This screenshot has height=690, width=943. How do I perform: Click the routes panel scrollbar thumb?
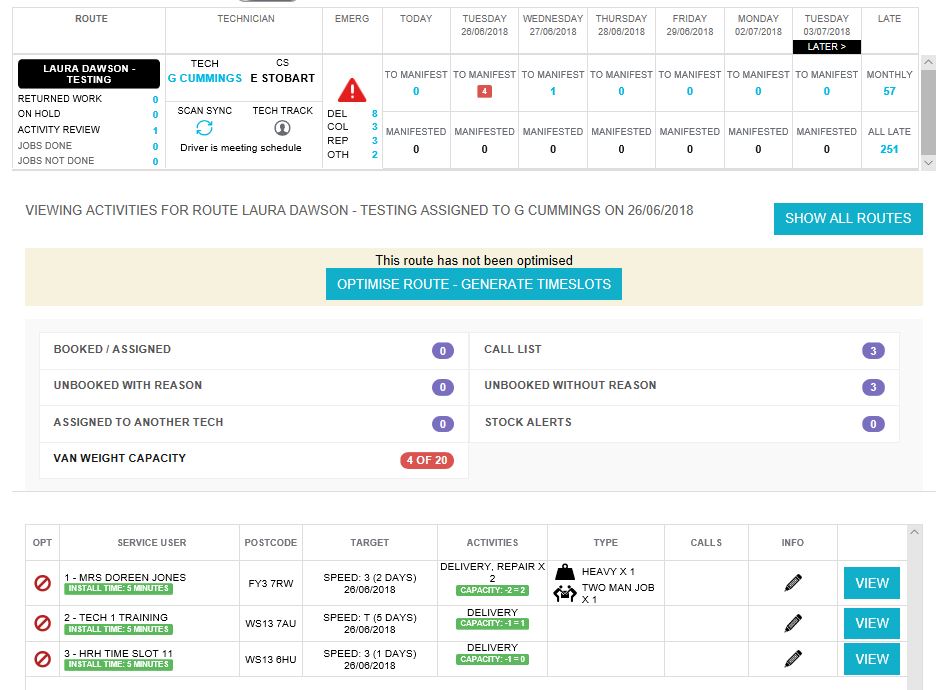pyautogui.click(x=928, y=112)
